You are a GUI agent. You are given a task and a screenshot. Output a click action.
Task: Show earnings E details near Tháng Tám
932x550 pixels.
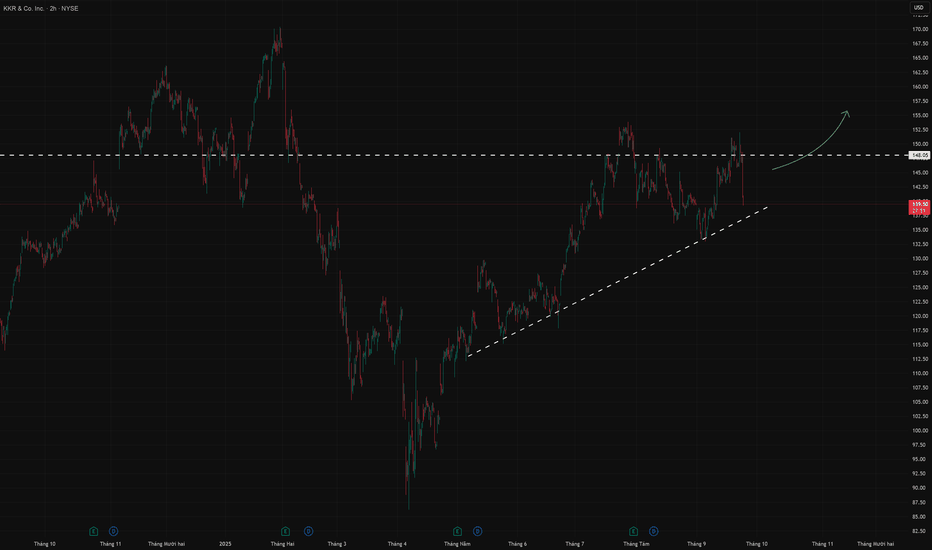click(x=634, y=531)
